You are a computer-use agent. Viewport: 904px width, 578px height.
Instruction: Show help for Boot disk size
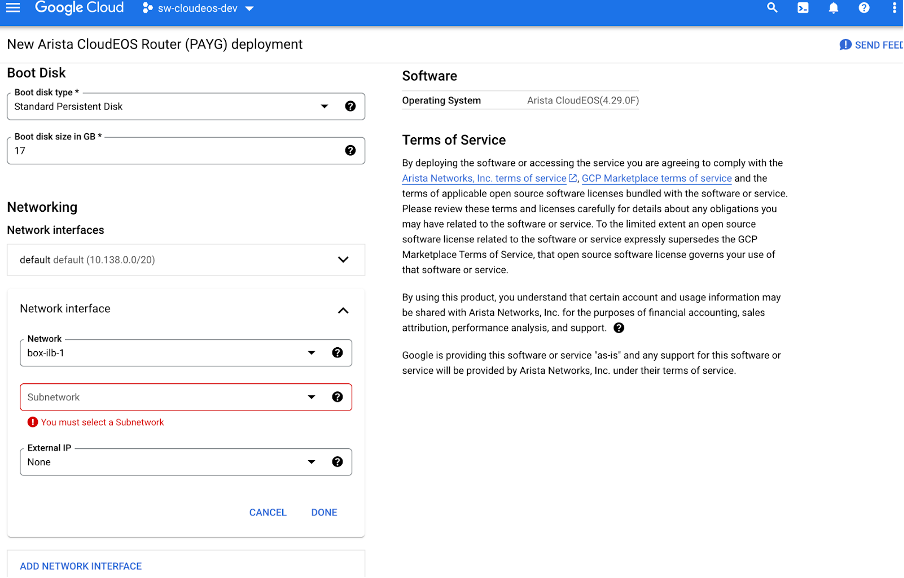point(350,150)
